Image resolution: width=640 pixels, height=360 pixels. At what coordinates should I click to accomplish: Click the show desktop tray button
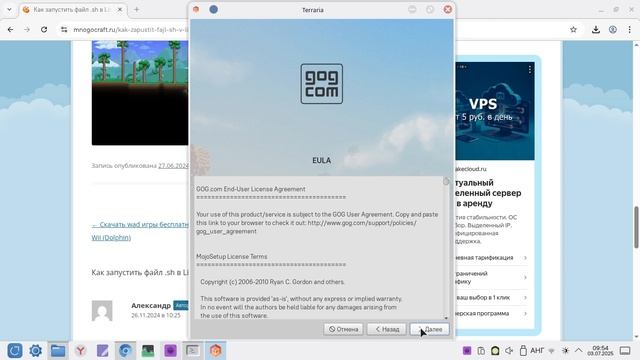coord(625,351)
